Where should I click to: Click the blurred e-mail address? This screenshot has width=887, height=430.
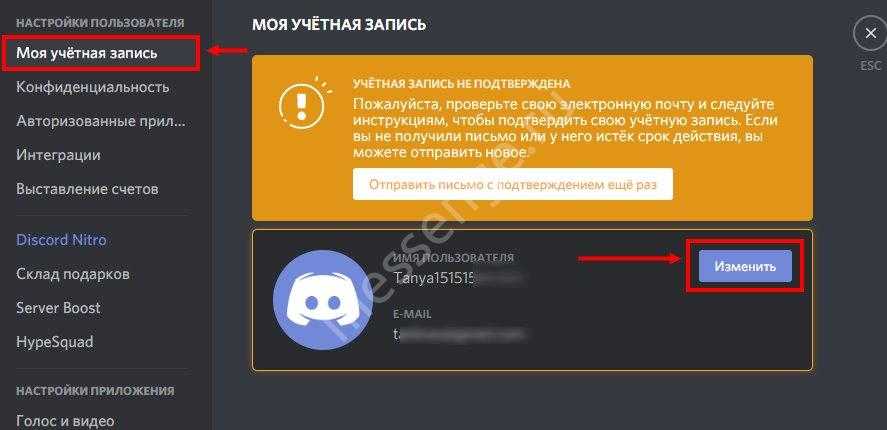(x=459, y=334)
